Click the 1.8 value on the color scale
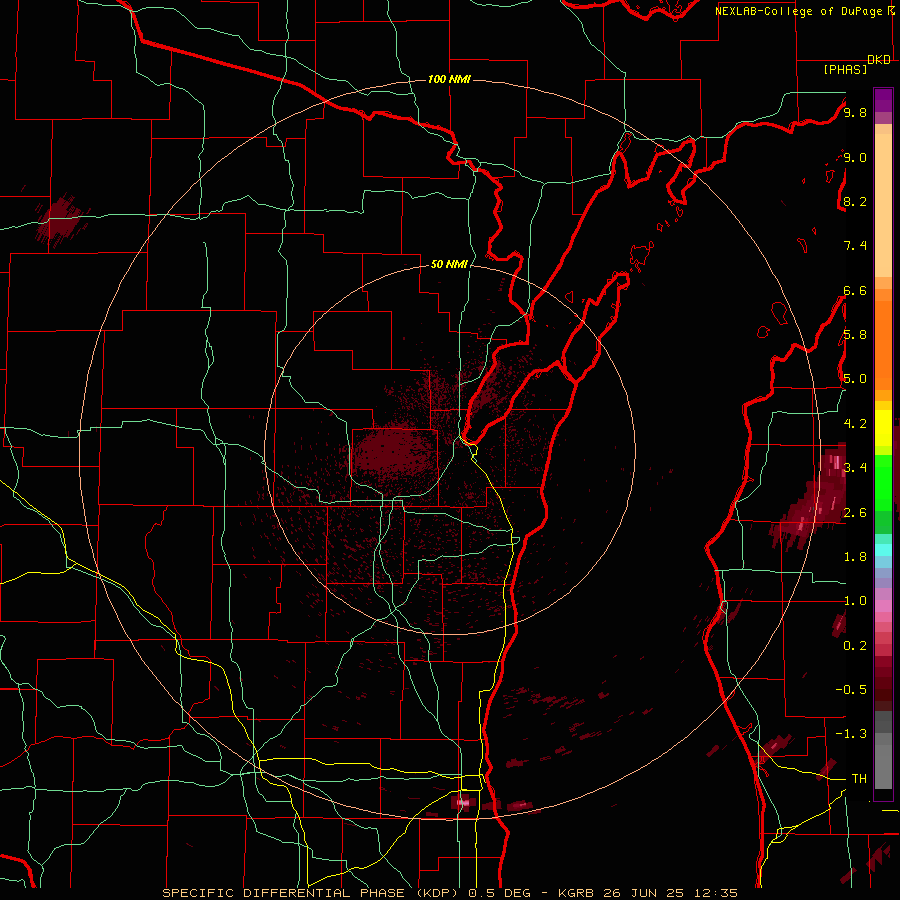The width and height of the screenshot is (900, 900). coord(855,557)
